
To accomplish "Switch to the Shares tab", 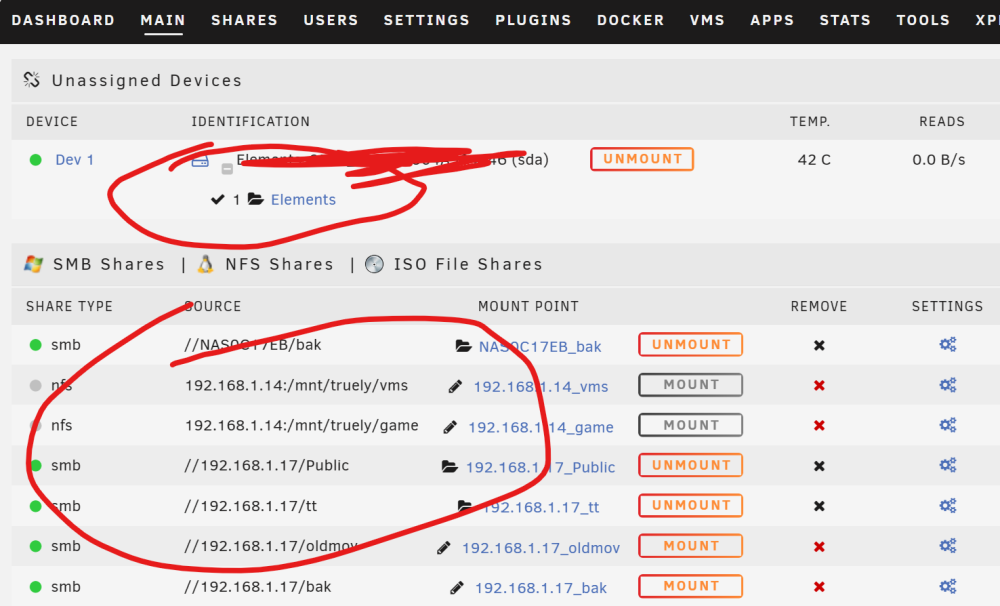I will (x=244, y=20).
